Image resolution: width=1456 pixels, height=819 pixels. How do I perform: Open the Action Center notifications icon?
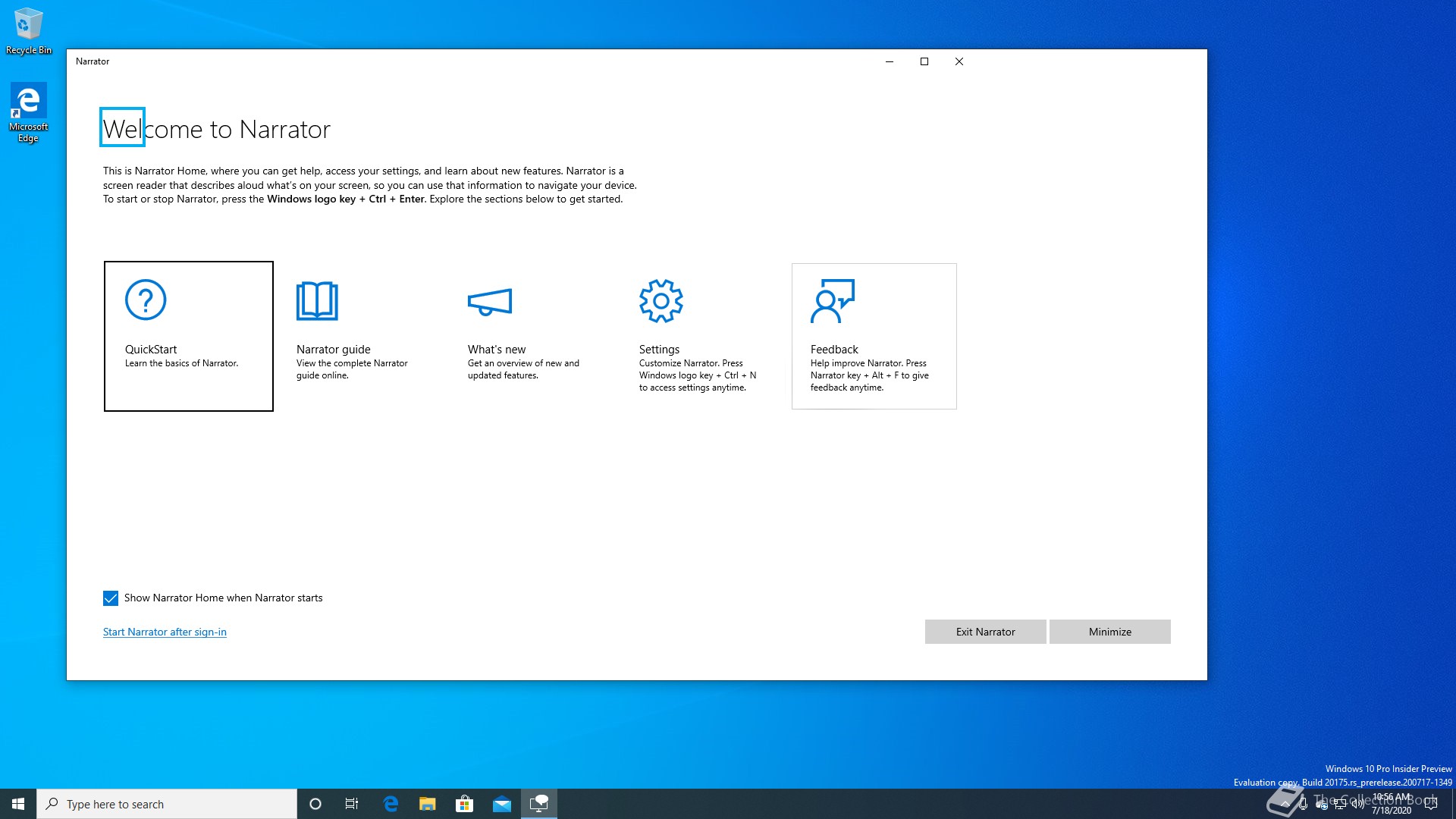pyautogui.click(x=1431, y=804)
